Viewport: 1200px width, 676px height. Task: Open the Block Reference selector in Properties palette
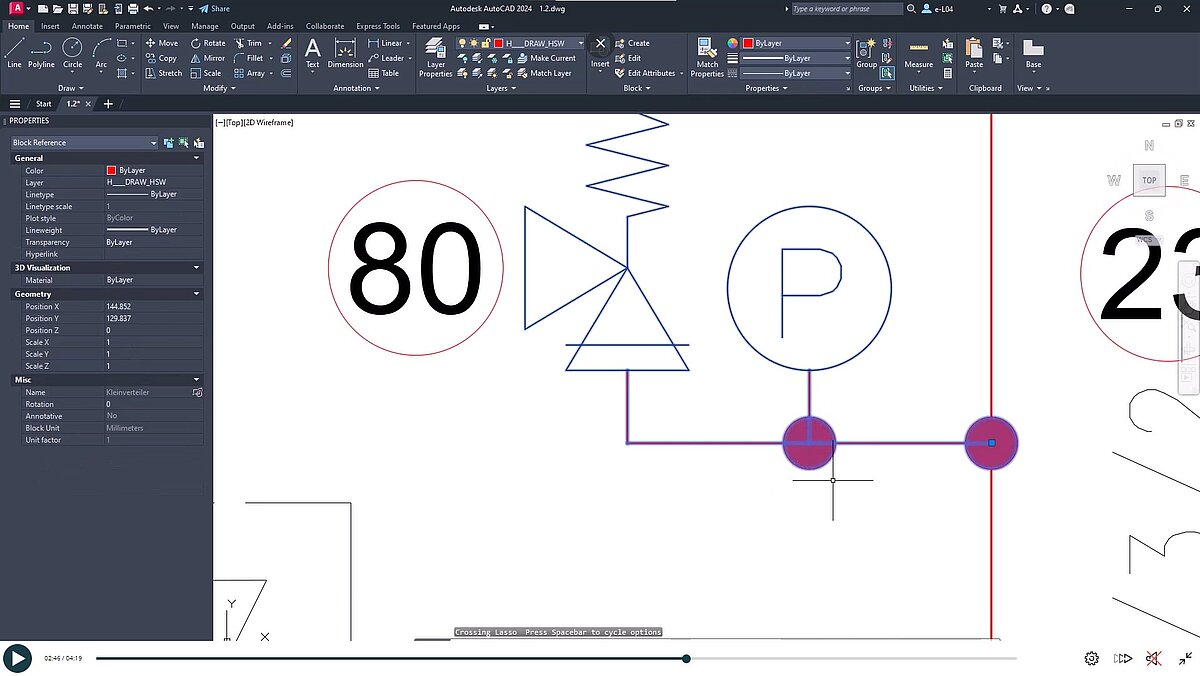pyautogui.click(x=82, y=142)
